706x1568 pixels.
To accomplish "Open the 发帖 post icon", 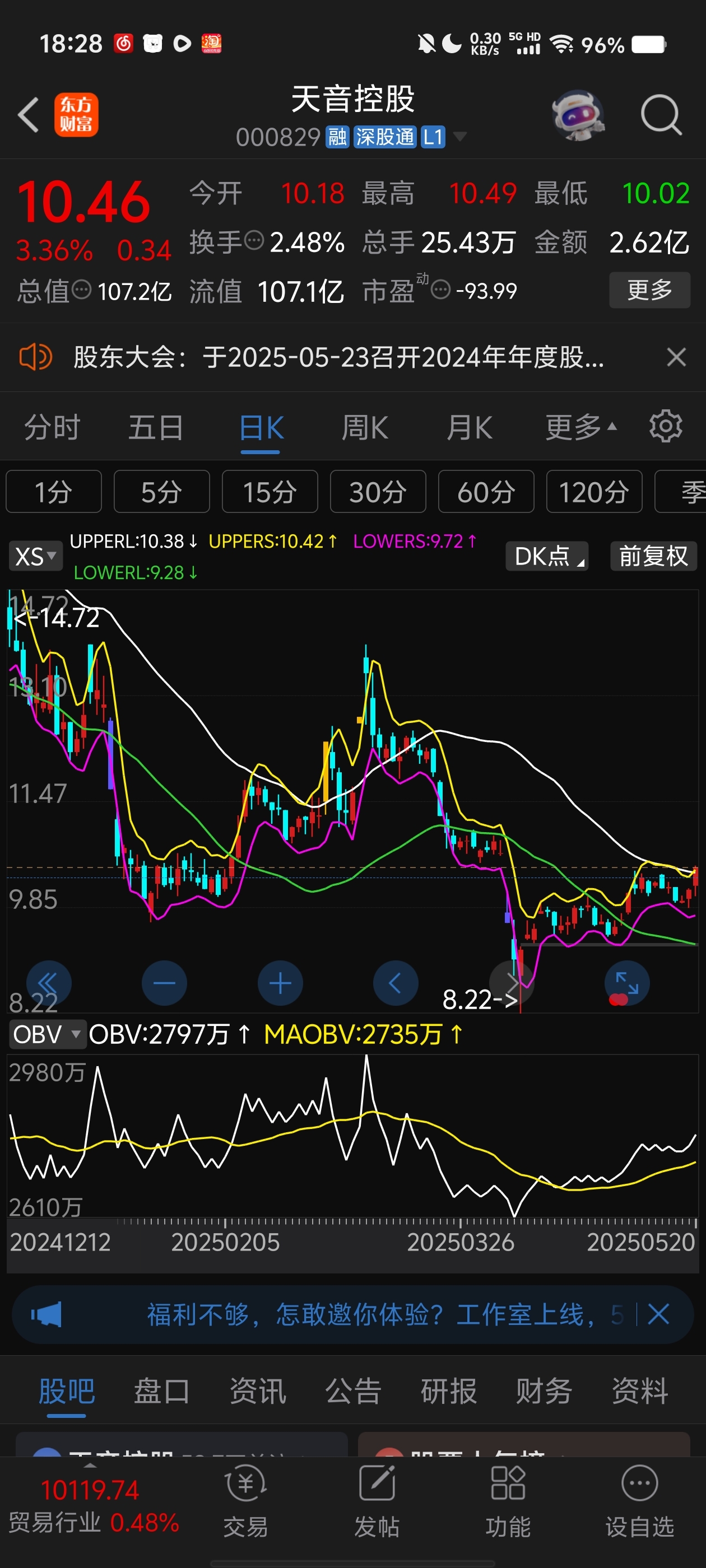I will coord(377,1501).
